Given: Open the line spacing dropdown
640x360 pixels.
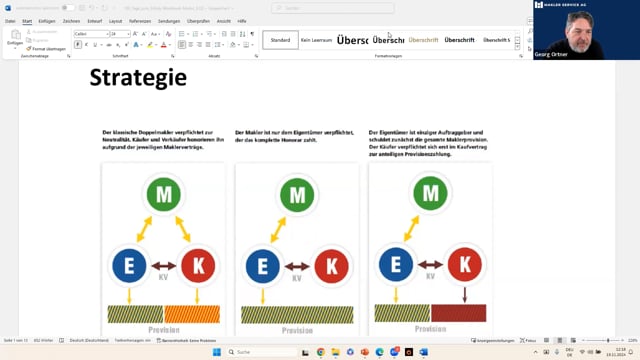Looking at the screenshot, I should tap(219, 45).
